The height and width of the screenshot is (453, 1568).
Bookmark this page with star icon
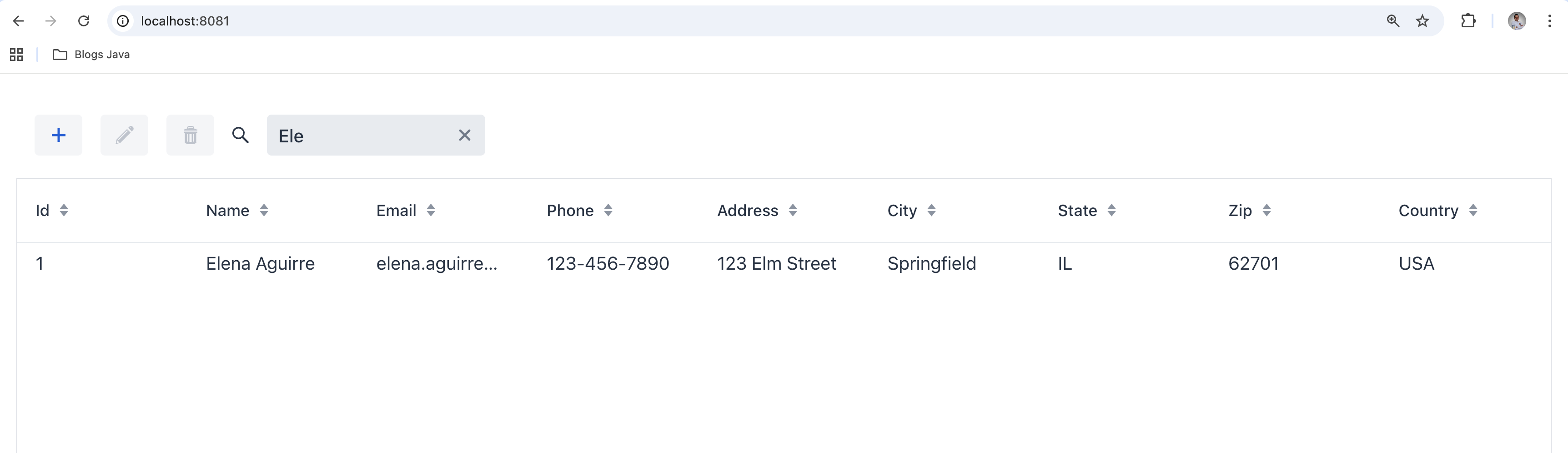tap(1422, 21)
